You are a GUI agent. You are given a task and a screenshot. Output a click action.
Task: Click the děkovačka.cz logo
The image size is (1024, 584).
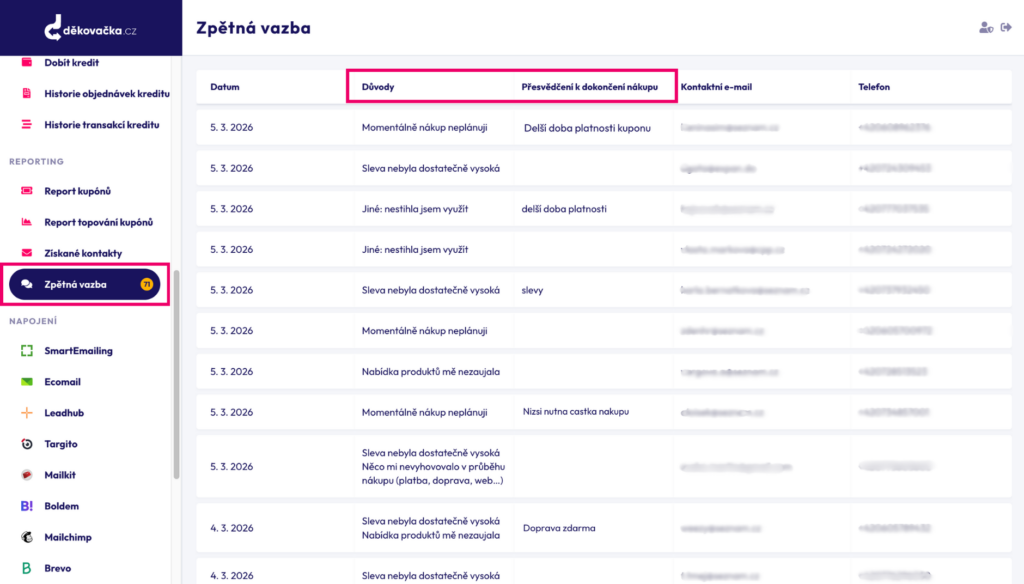(90, 30)
